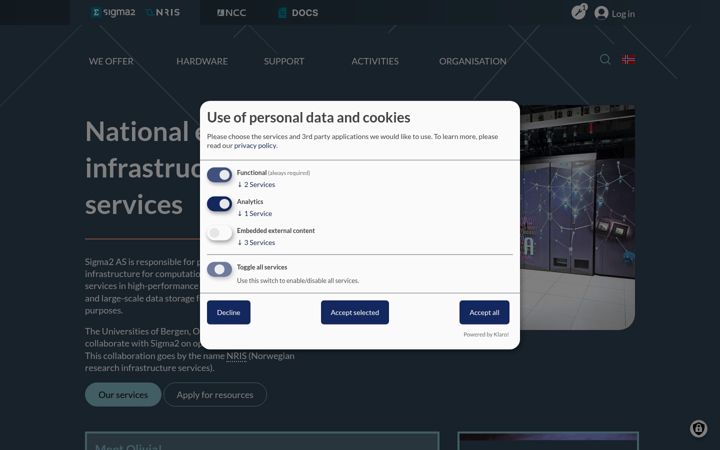This screenshot has width=720, height=450.
Task: Open the WE OFFER menu
Action: pyautogui.click(x=111, y=61)
